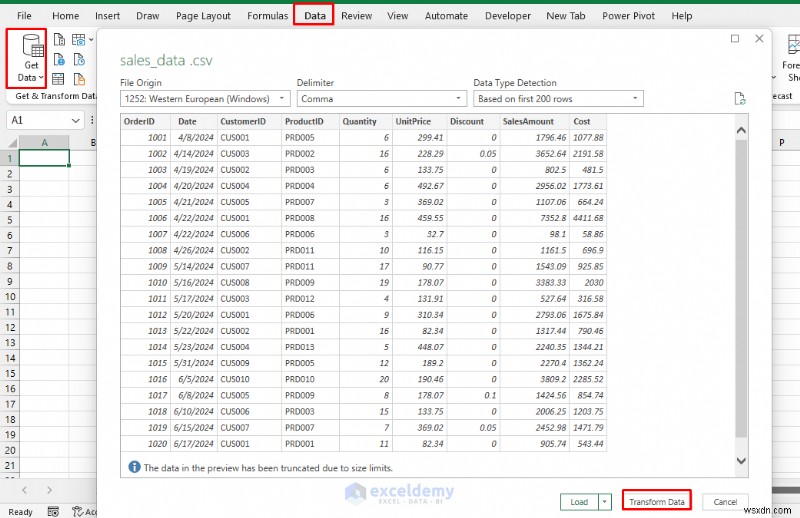Click the Cancel button

pos(725,502)
